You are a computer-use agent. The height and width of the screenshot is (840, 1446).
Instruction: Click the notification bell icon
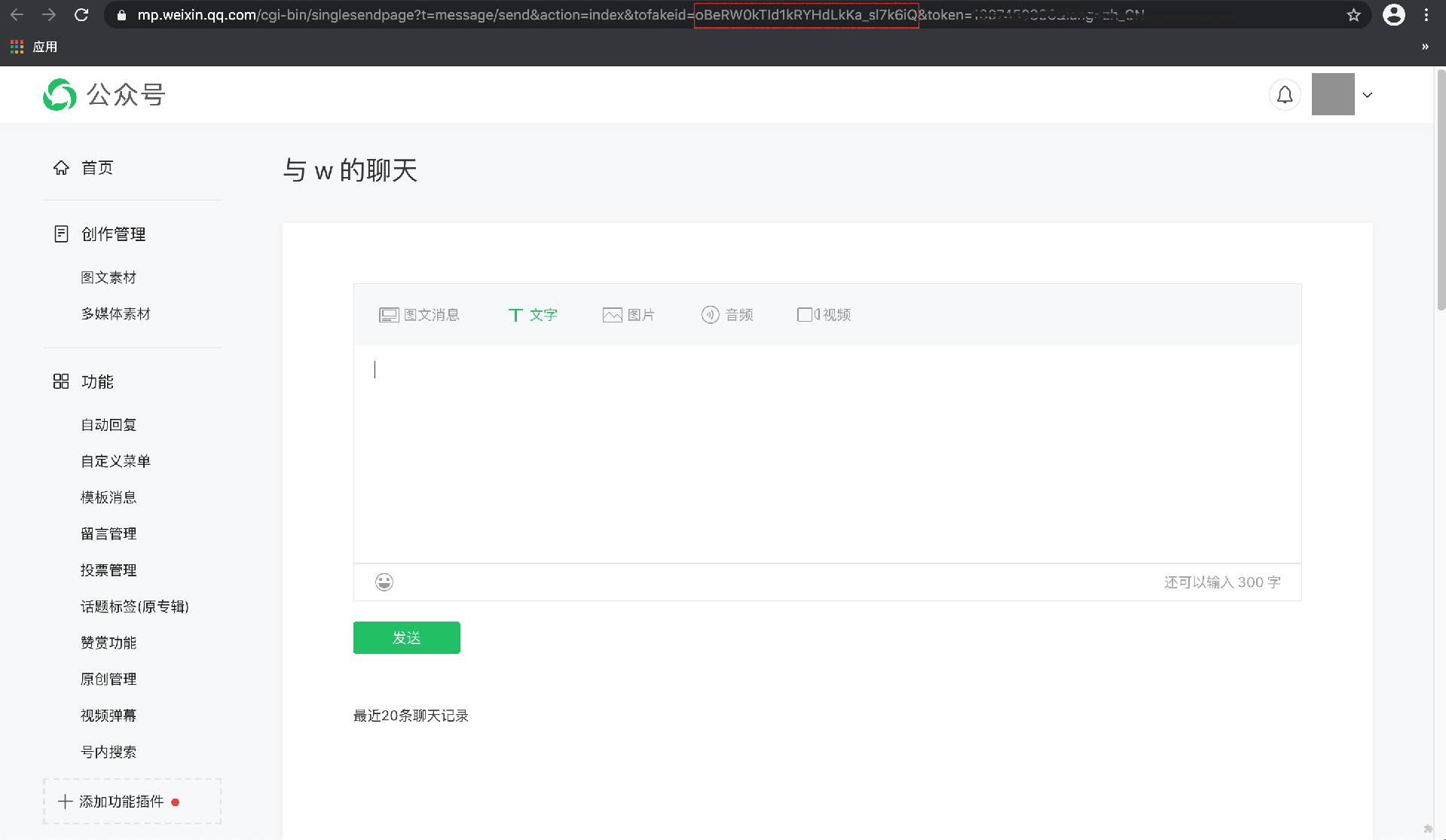(1285, 95)
